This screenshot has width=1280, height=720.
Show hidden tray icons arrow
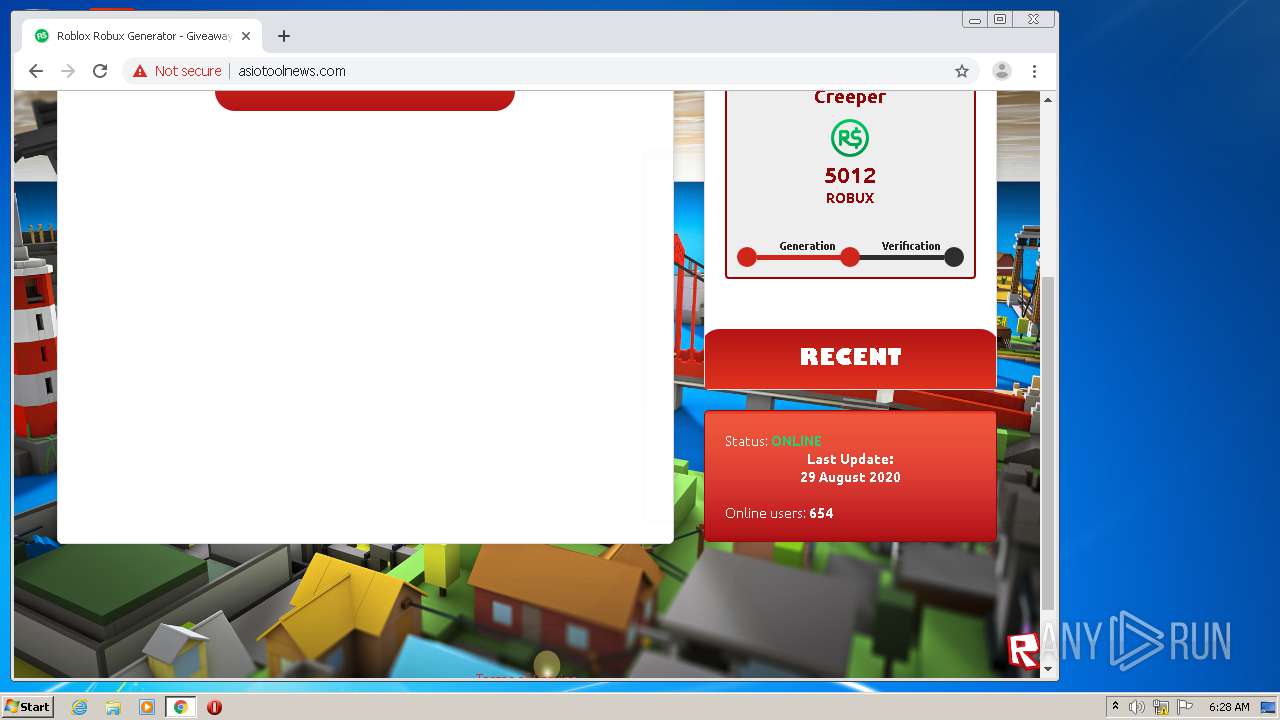coord(1115,707)
